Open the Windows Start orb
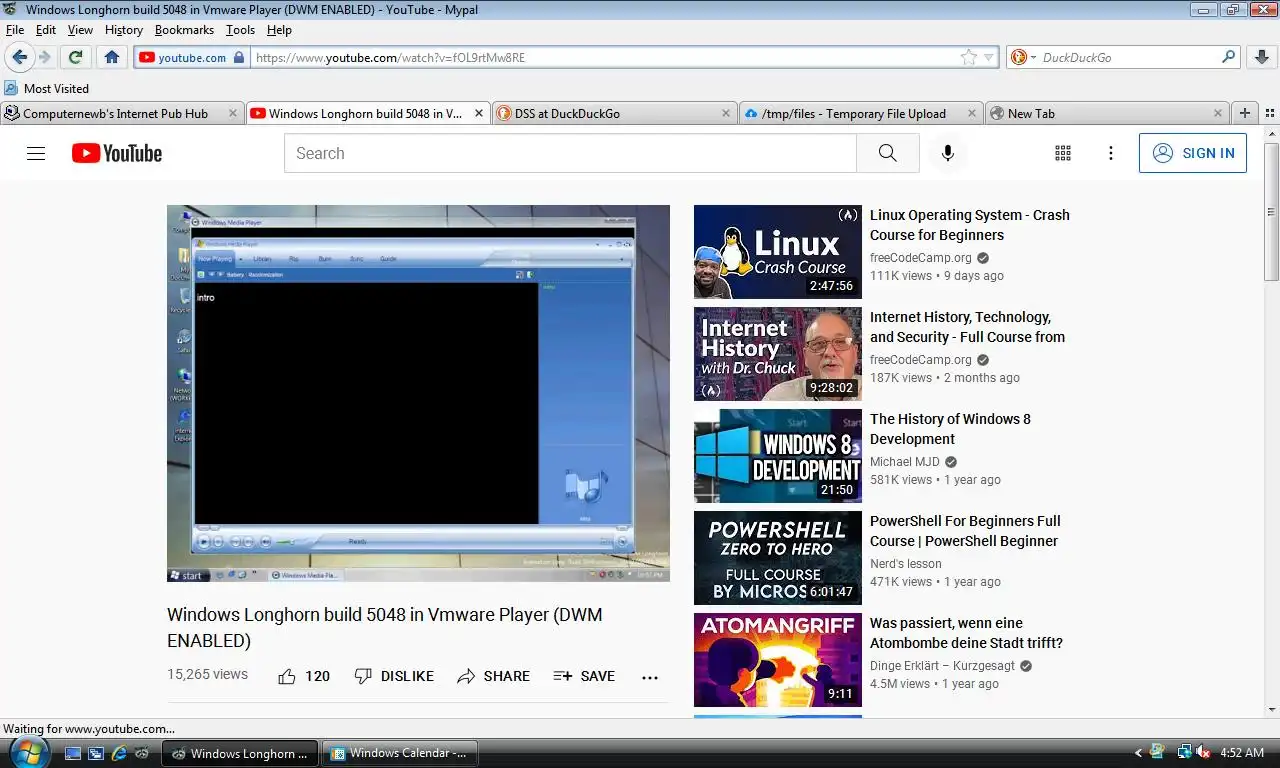The height and width of the screenshot is (768, 1280). [29, 752]
